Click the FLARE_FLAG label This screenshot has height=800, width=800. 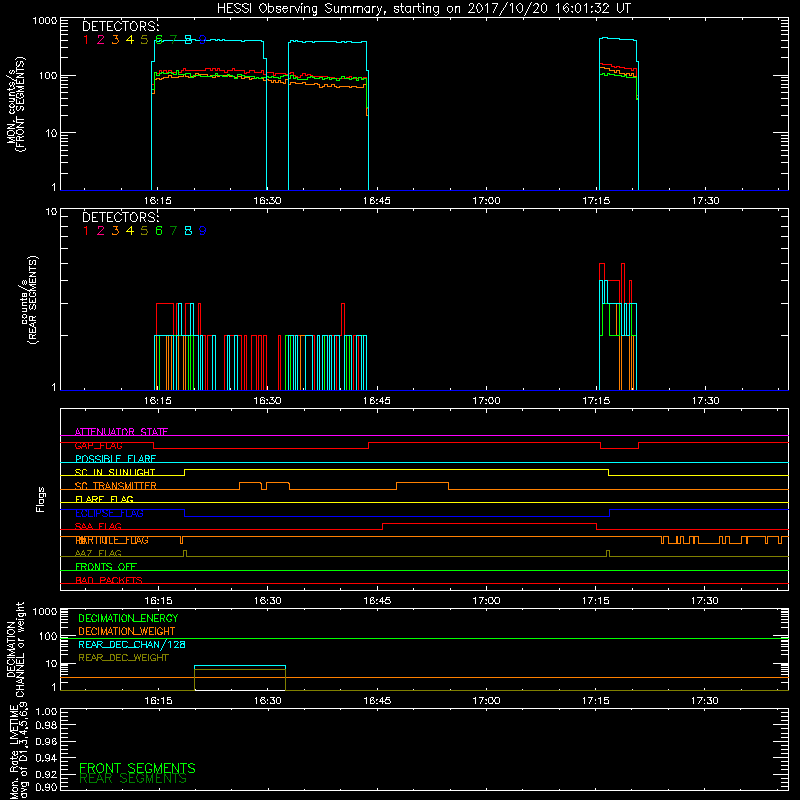104,499
